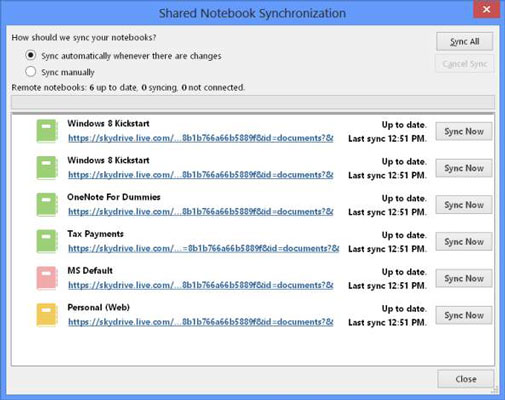Click the pink MS Default notebook icon
The width and height of the screenshot is (505, 400).
(x=47, y=278)
